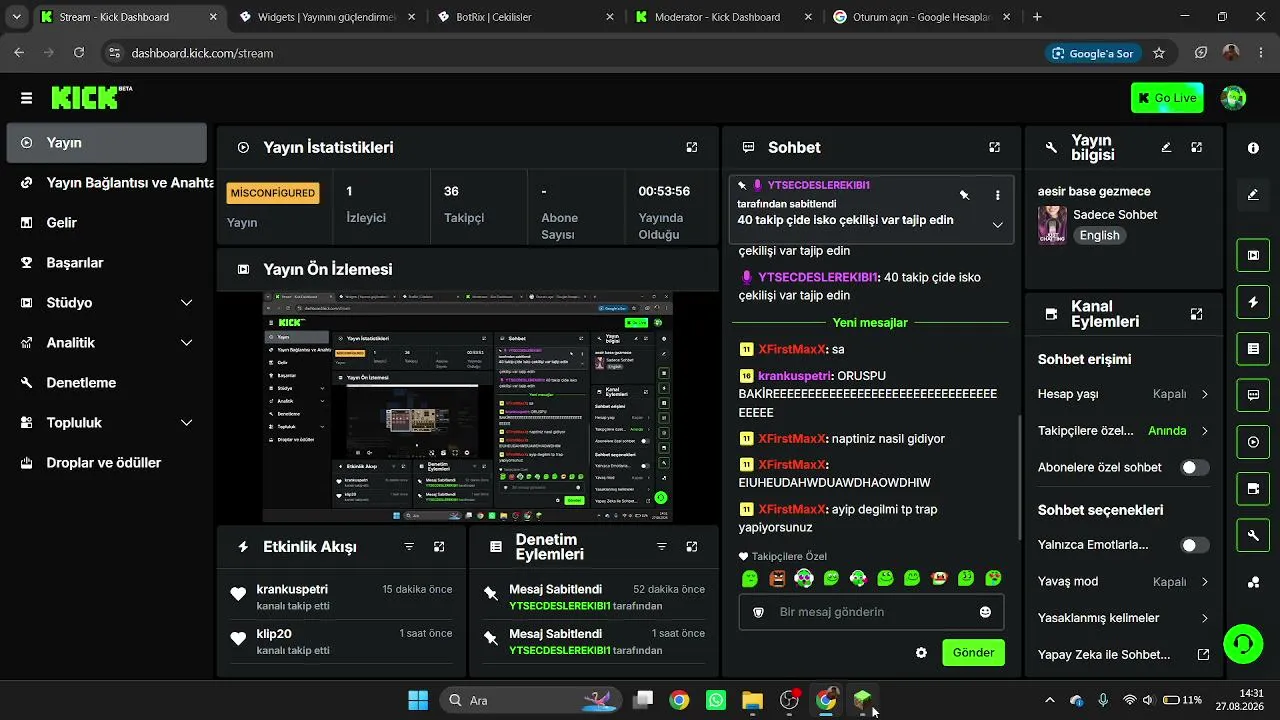Viewport: 1280px width, 720px height.
Task: Send the chat message with Gönder
Action: (973, 653)
